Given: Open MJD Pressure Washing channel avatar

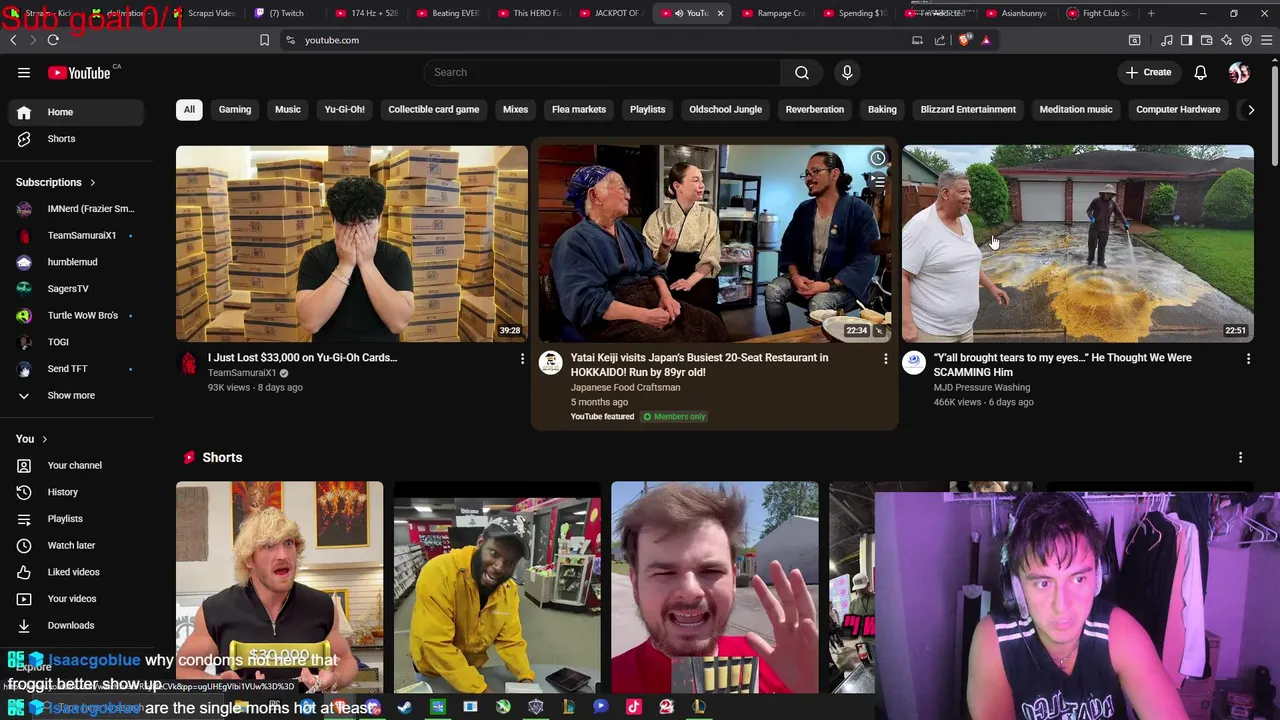Looking at the screenshot, I should [913, 362].
